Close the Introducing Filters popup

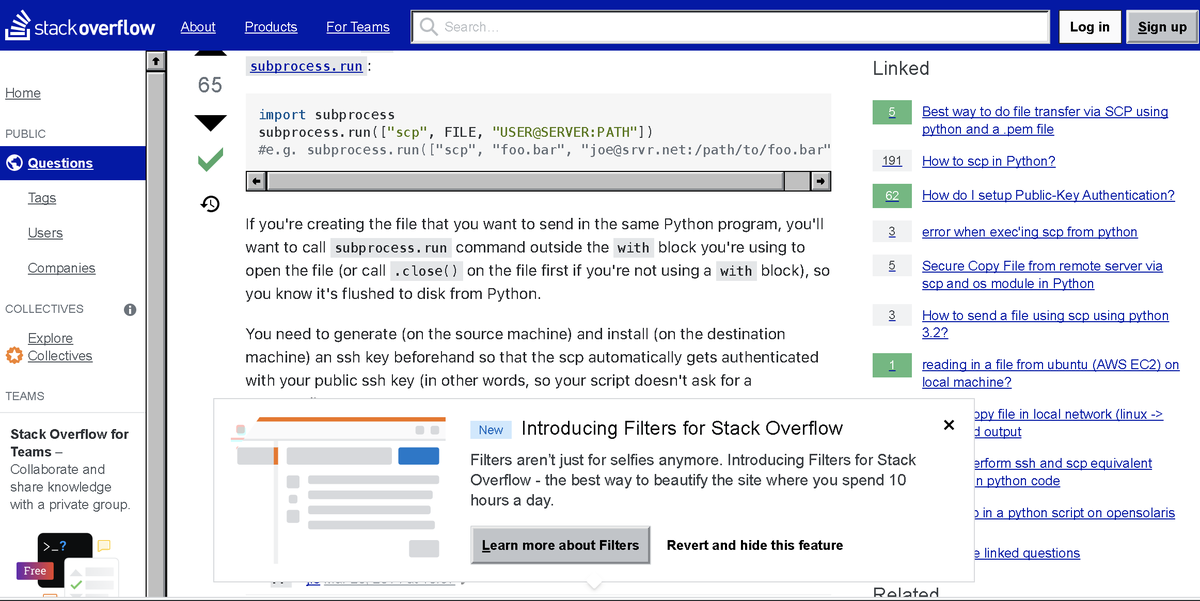[x=949, y=425]
